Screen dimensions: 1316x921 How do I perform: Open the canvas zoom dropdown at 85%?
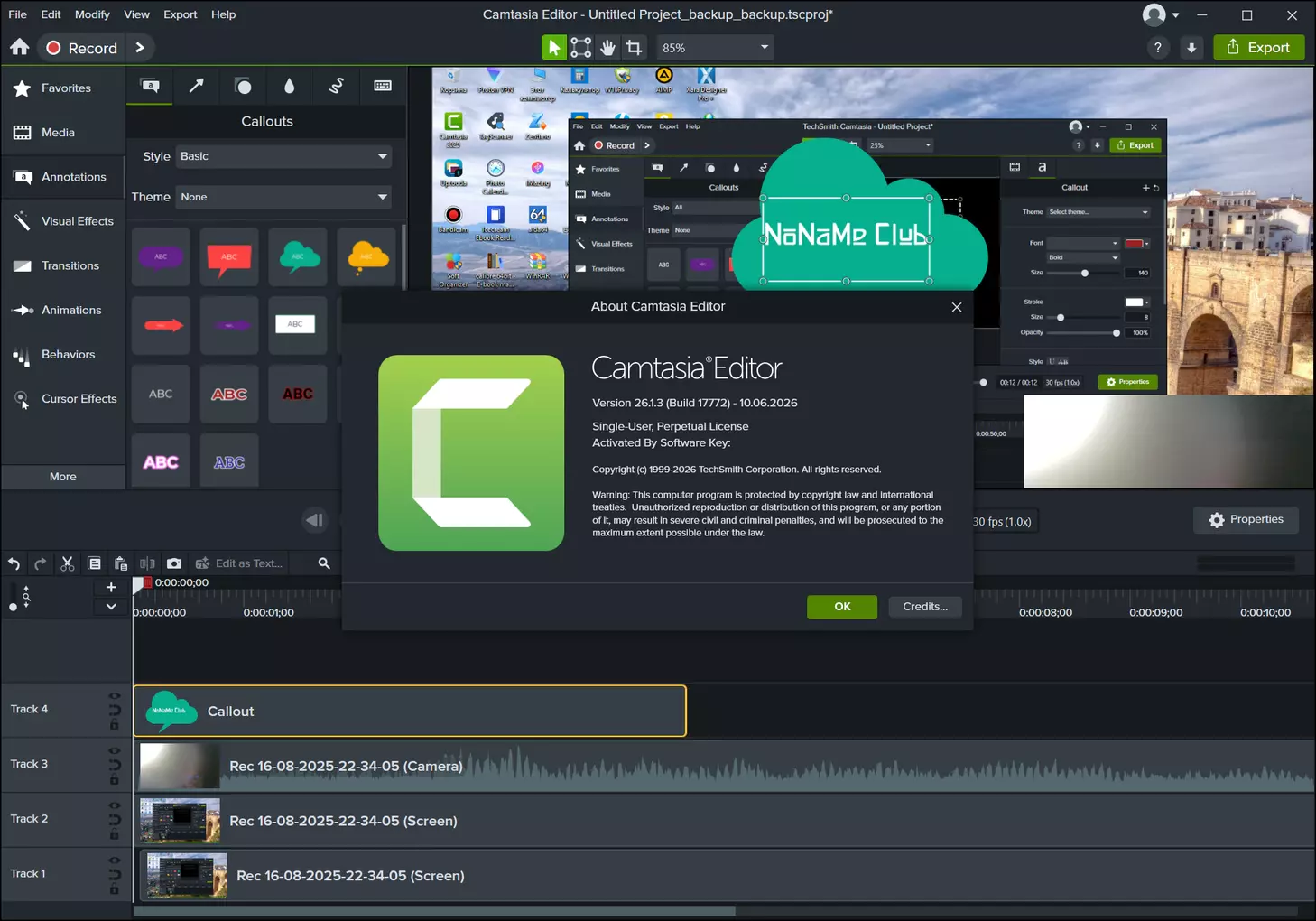[x=714, y=48]
